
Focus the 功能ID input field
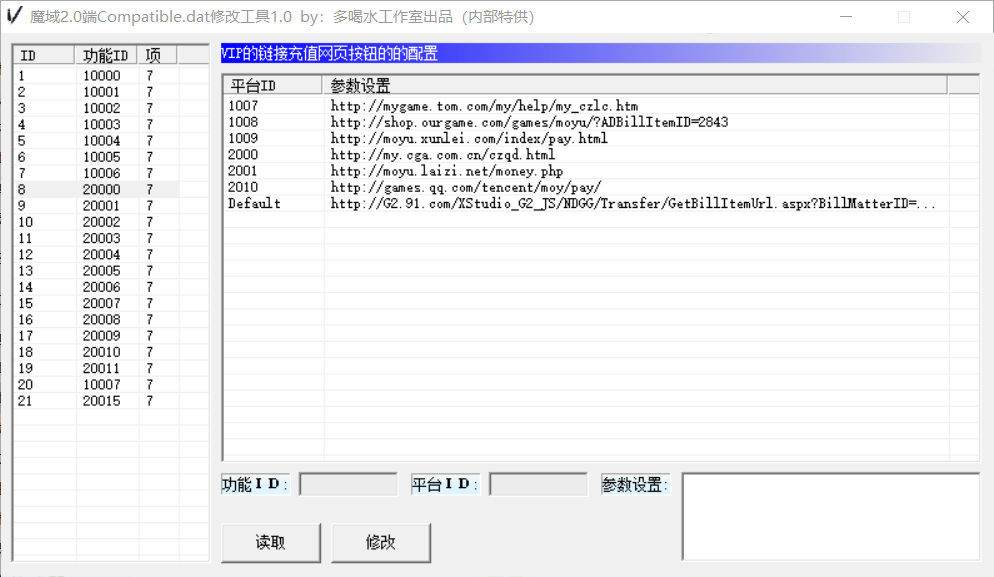coord(348,484)
